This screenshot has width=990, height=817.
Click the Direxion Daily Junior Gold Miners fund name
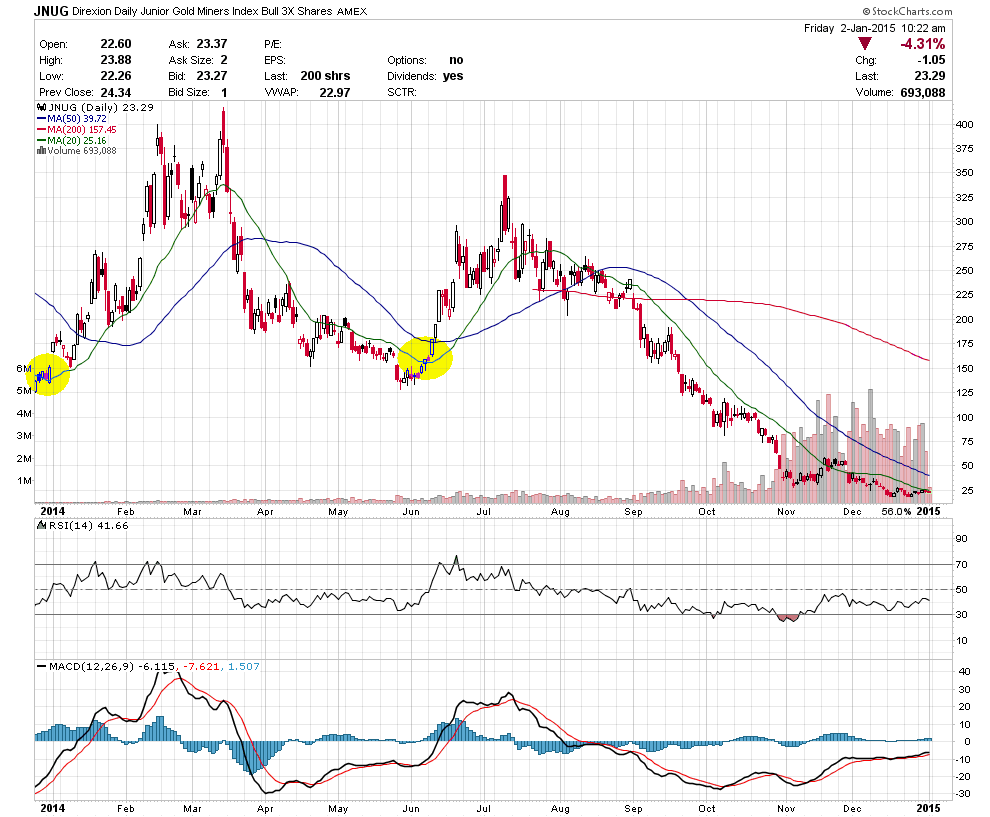tap(202, 11)
